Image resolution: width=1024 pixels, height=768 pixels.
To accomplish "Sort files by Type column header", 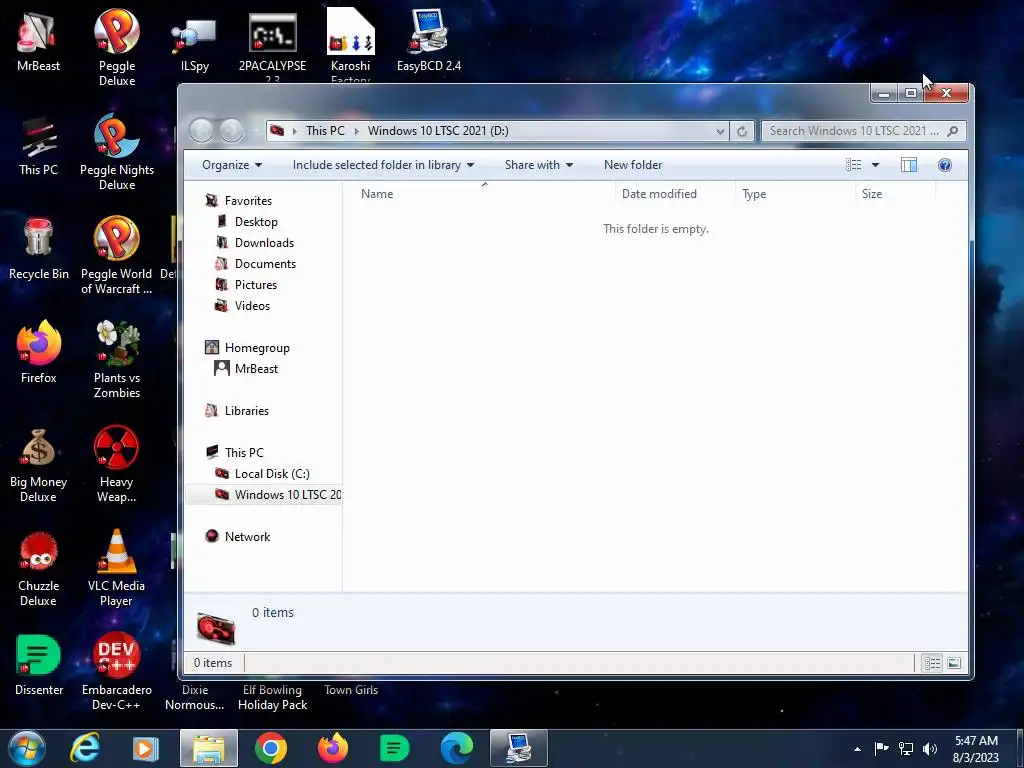I will tap(795, 194).
